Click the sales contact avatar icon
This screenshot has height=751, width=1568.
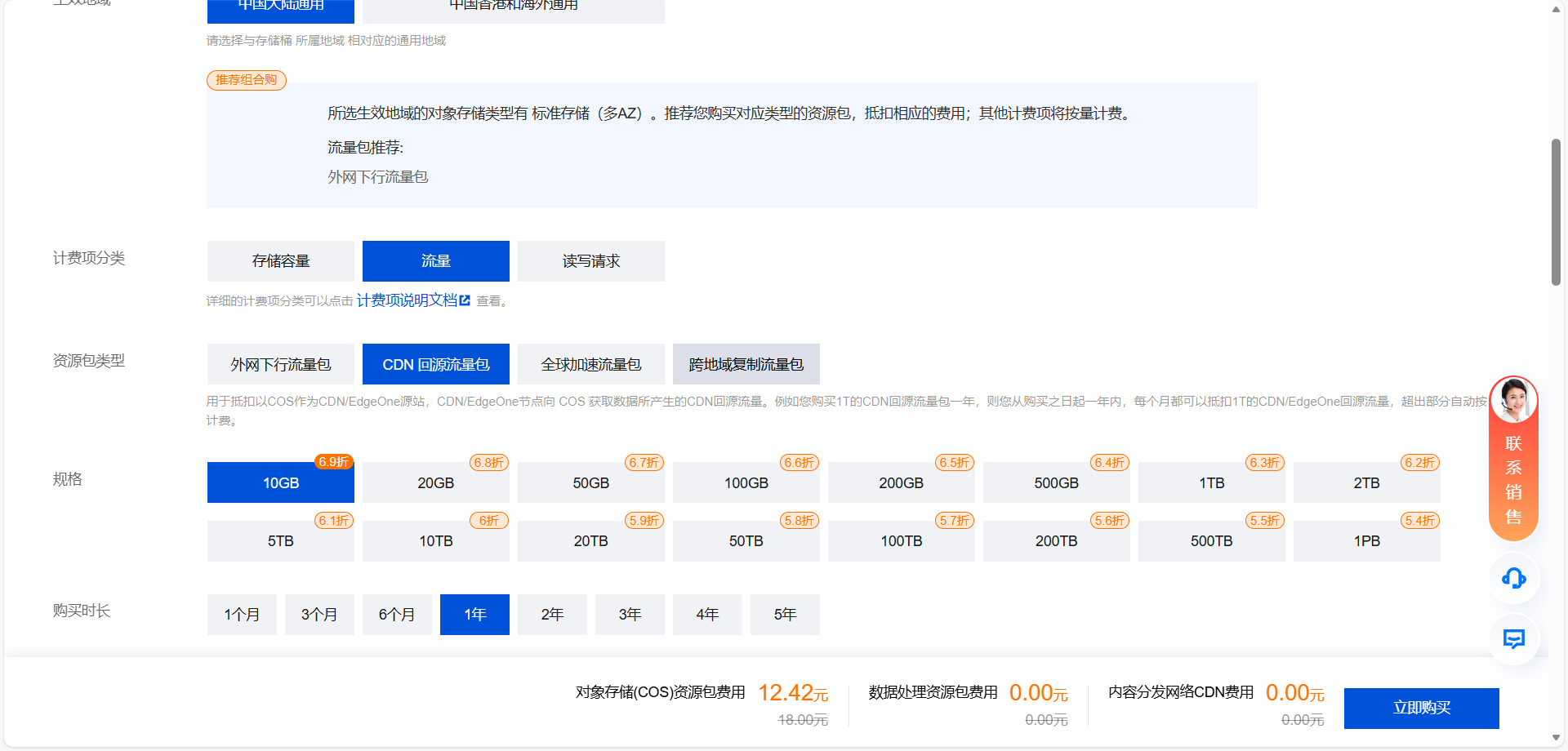pos(1513,401)
